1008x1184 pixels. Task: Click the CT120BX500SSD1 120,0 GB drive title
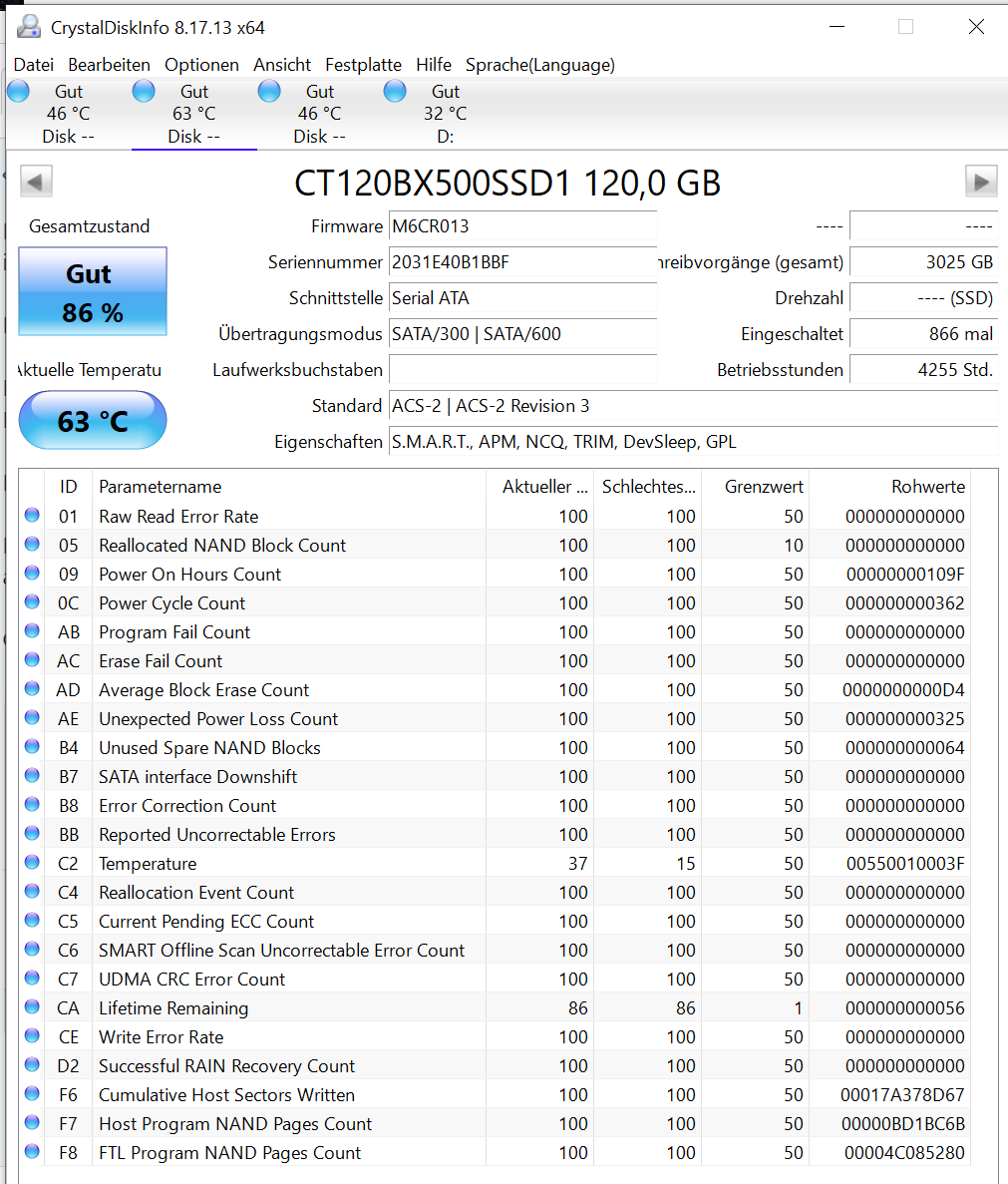point(507,183)
